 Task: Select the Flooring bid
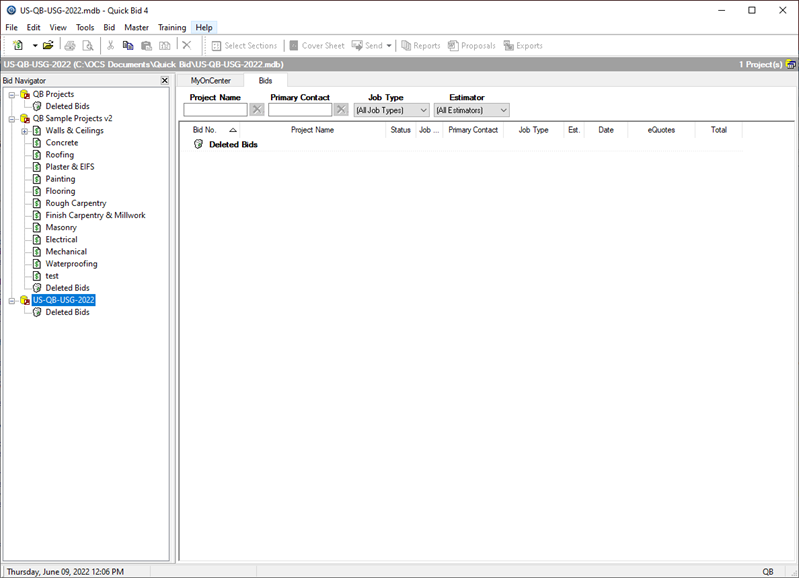[x=60, y=191]
